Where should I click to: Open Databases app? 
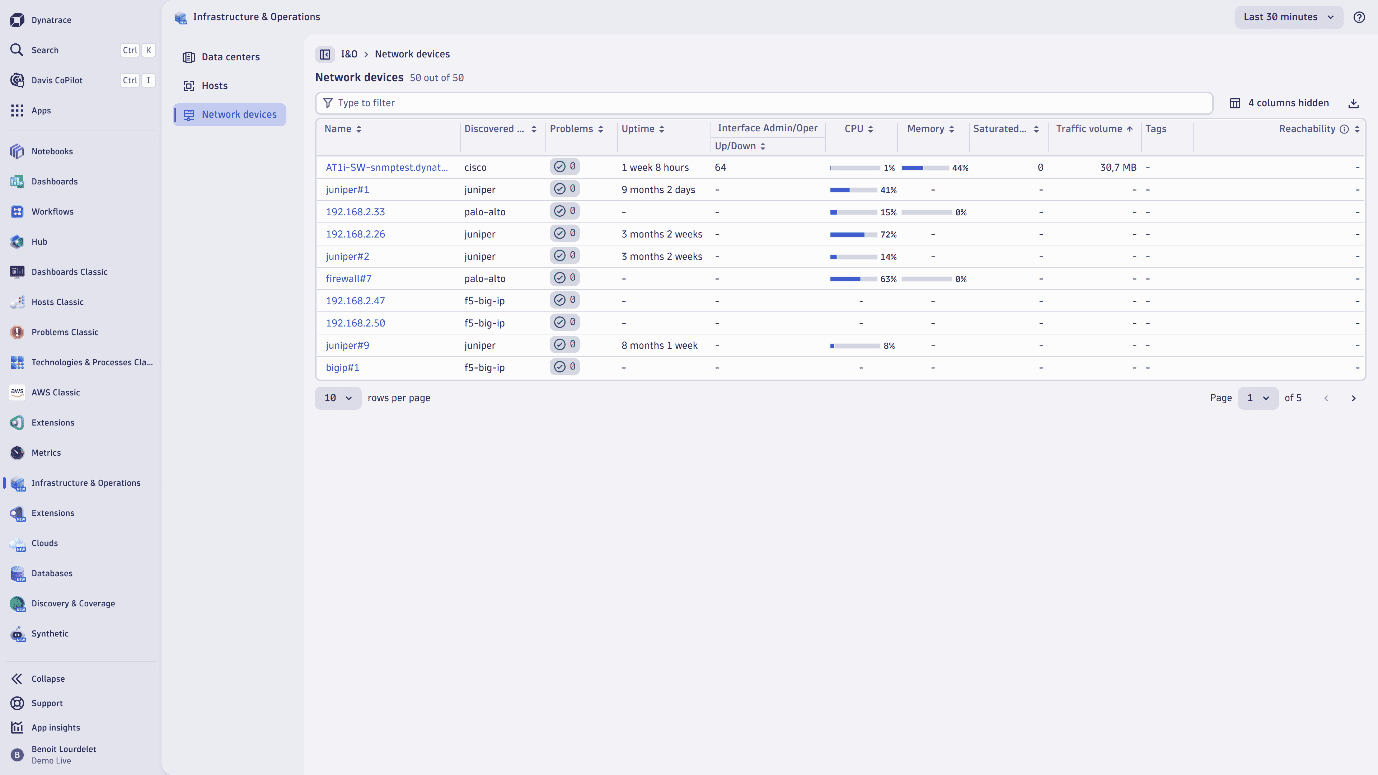pyautogui.click(x=52, y=573)
